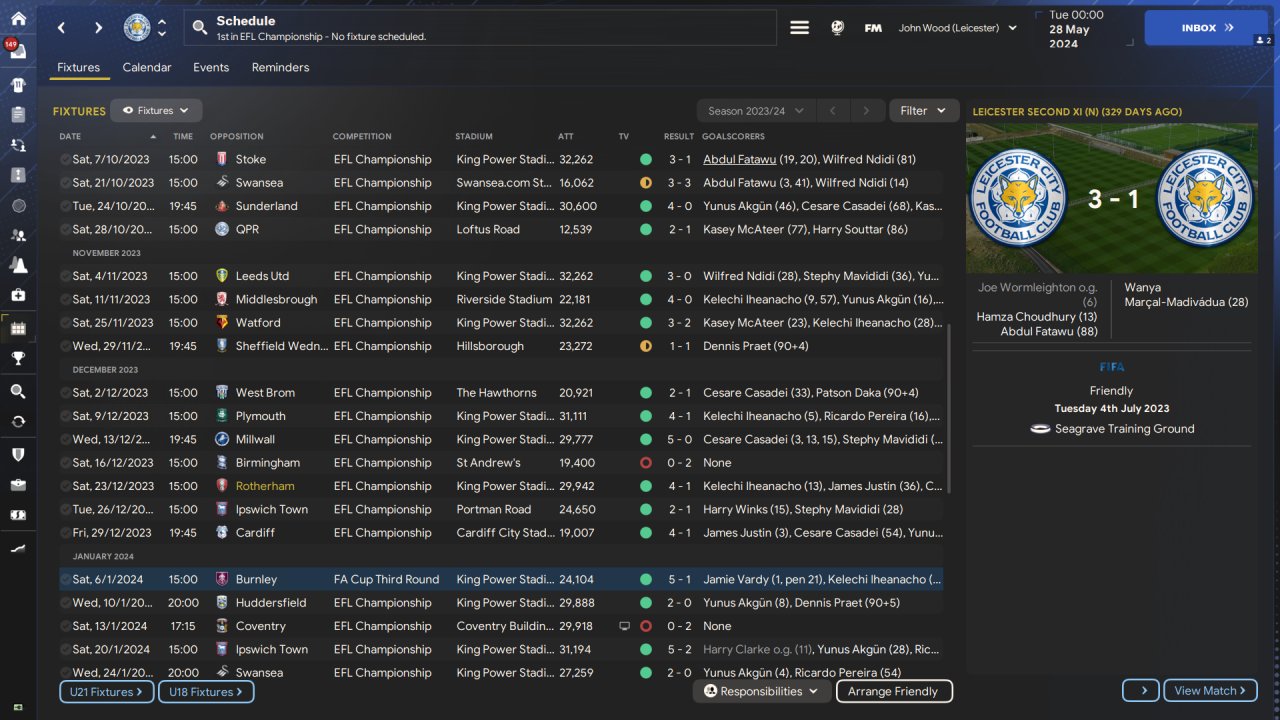The height and width of the screenshot is (720, 1280).
Task: Toggle the tick circle beside Sat, 21/10/2023
Action: [x=65, y=183]
